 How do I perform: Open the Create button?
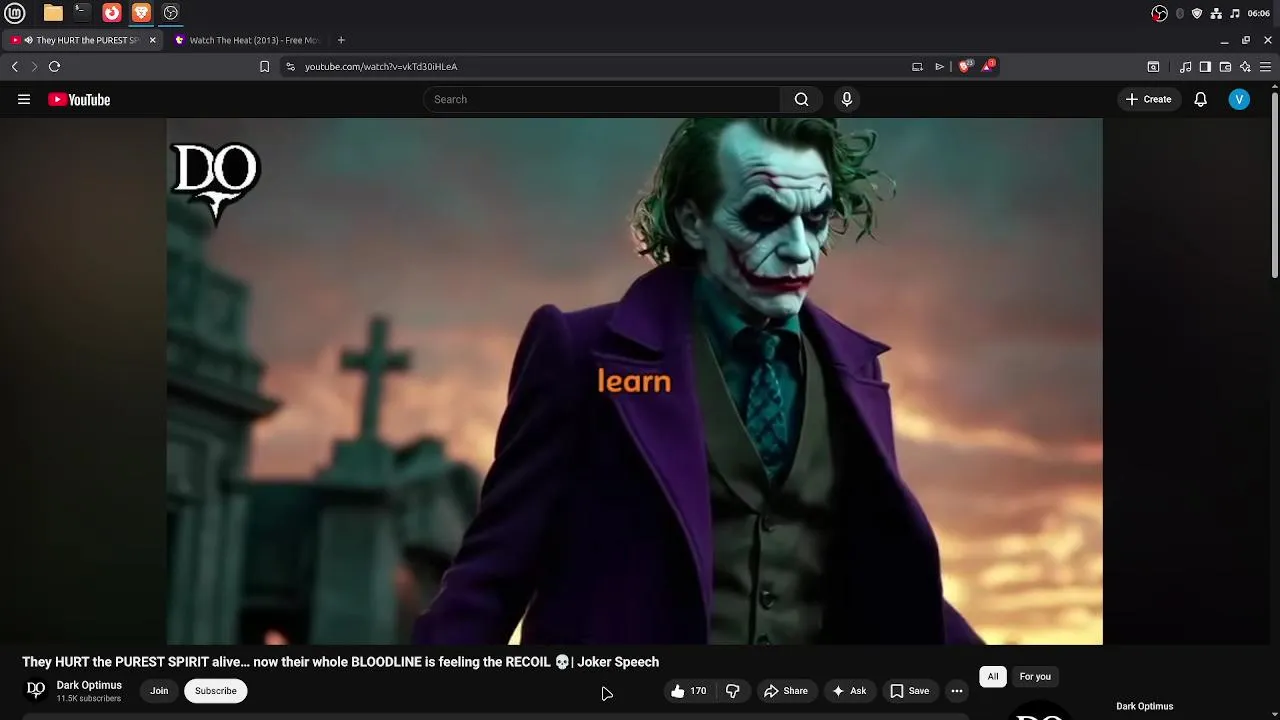1148,99
